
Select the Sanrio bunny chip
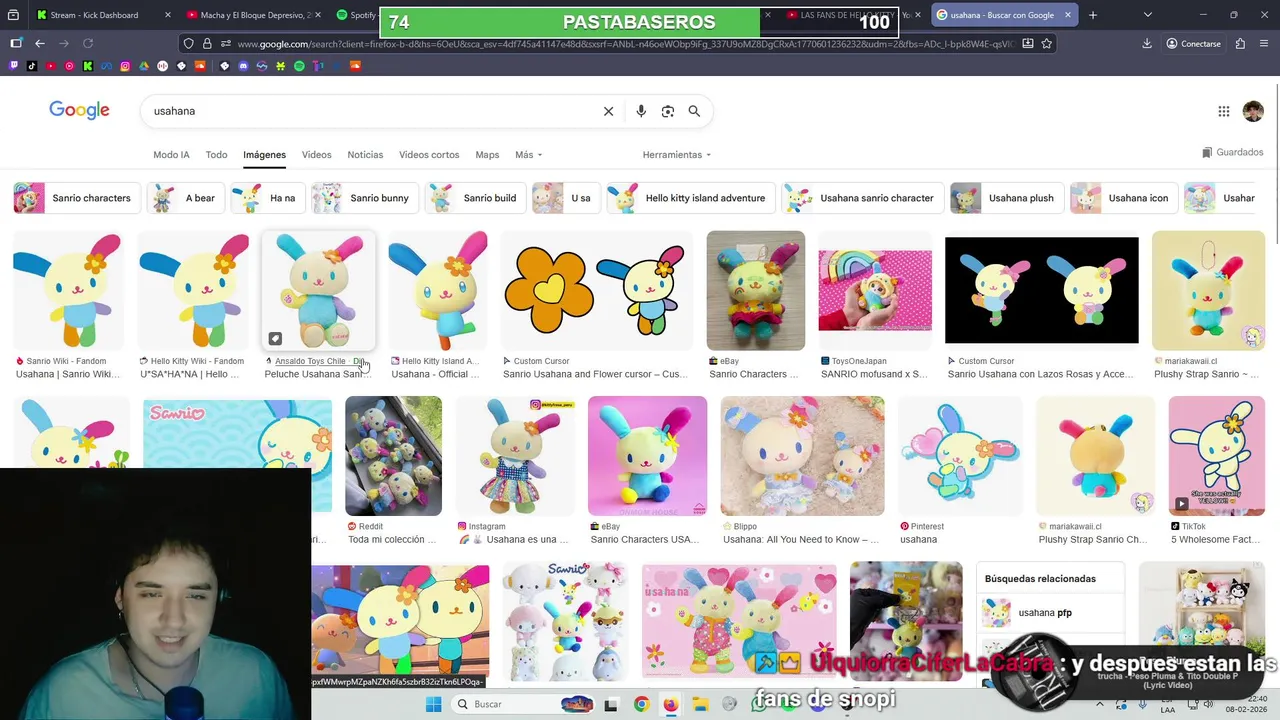[x=364, y=198]
